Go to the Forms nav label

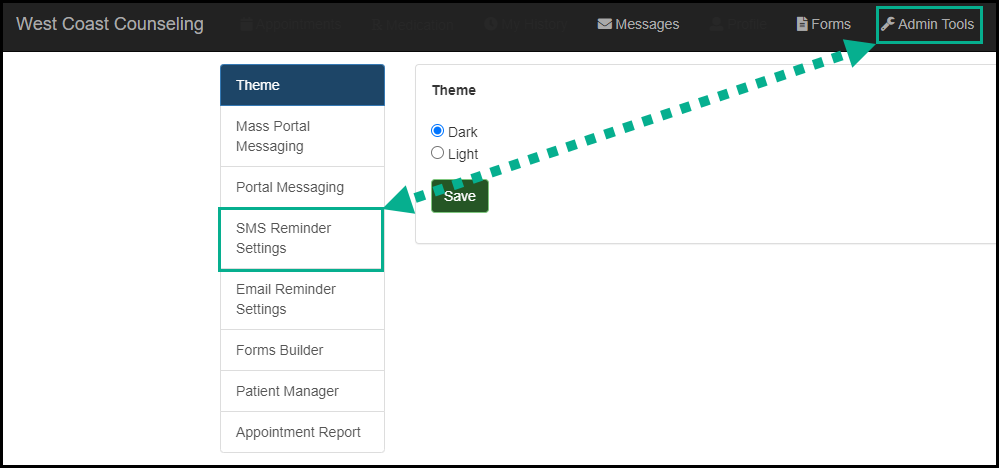click(x=831, y=24)
